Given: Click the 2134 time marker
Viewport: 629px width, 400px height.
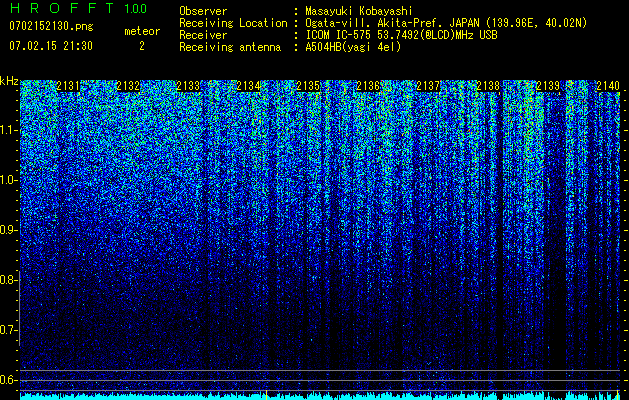Looking at the screenshot, I should (248, 86).
